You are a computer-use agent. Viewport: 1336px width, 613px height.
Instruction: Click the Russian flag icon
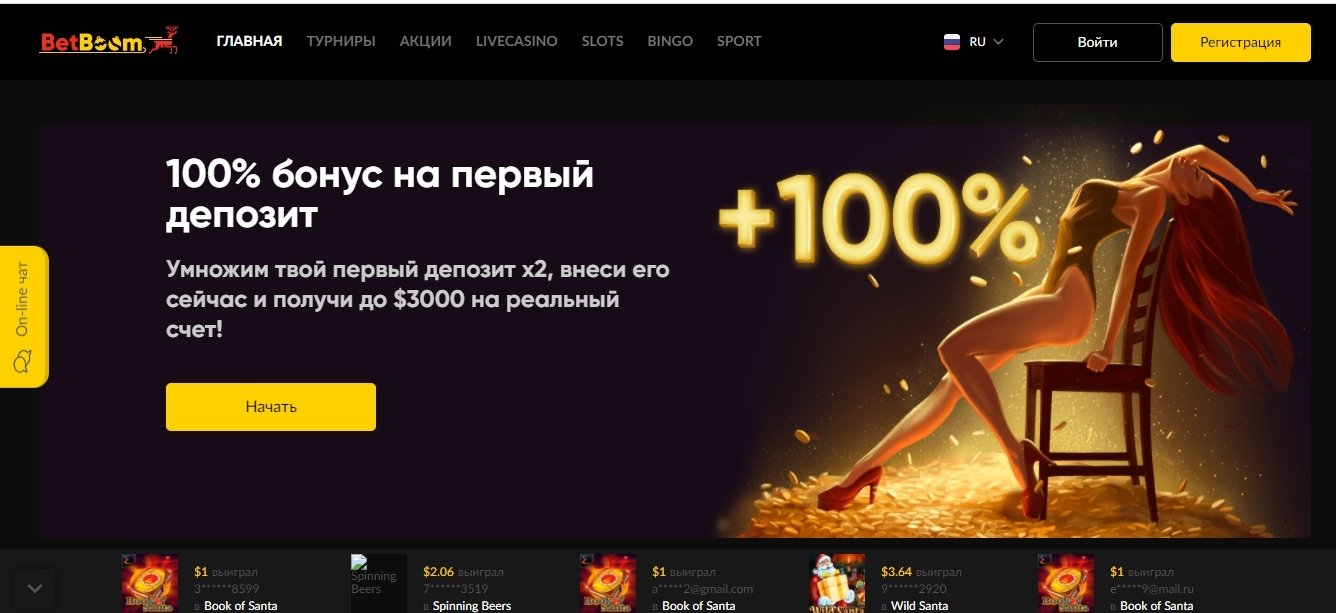[x=952, y=42]
